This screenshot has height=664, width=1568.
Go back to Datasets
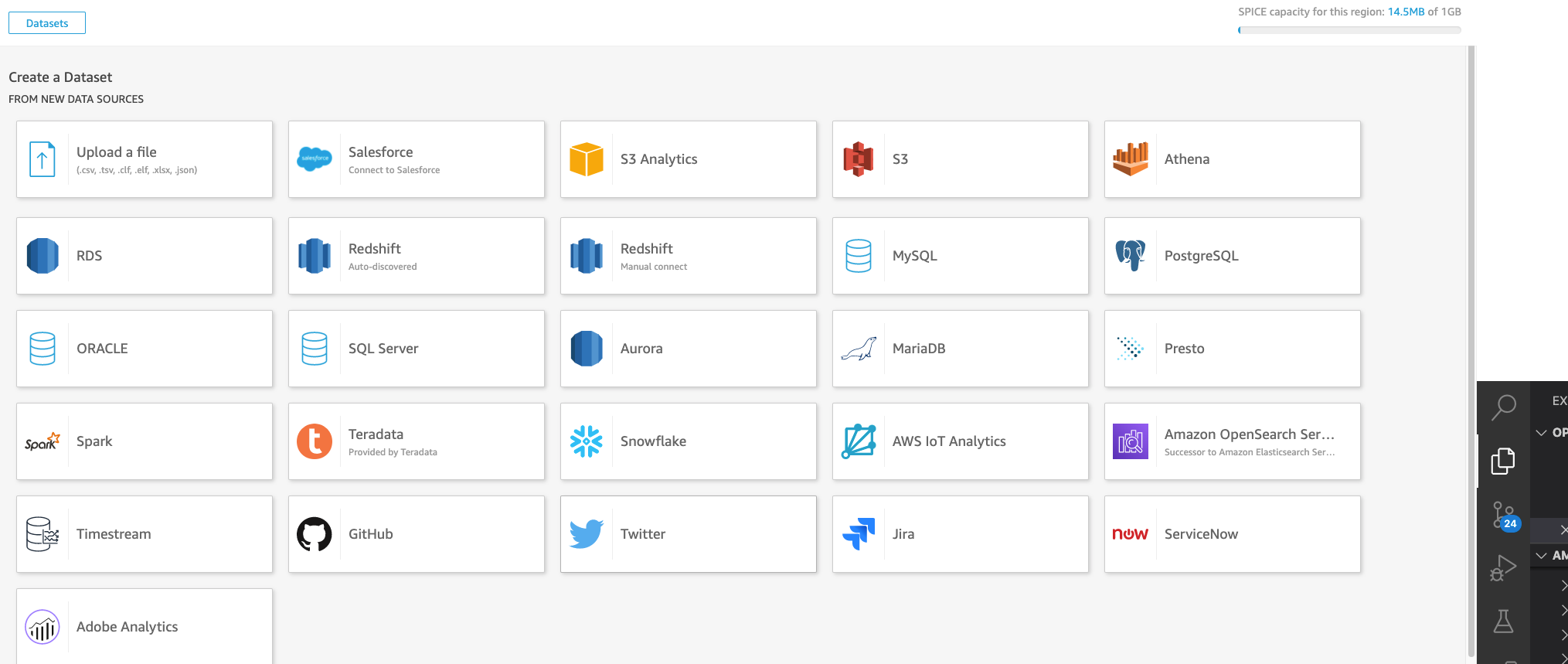pos(47,23)
